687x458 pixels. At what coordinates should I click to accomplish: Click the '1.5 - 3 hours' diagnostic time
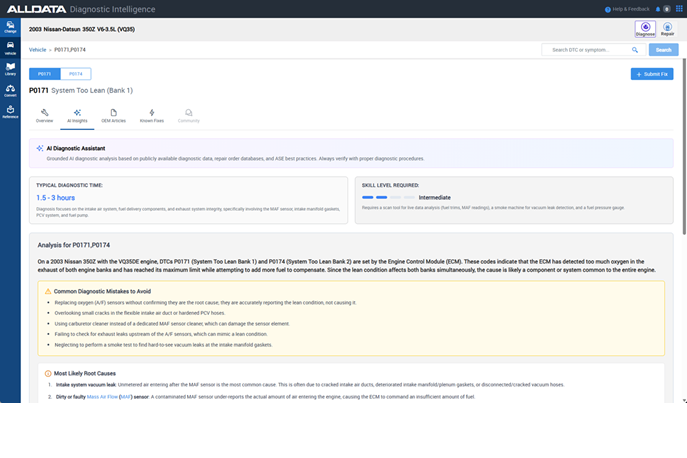pyautogui.click(x=56, y=198)
